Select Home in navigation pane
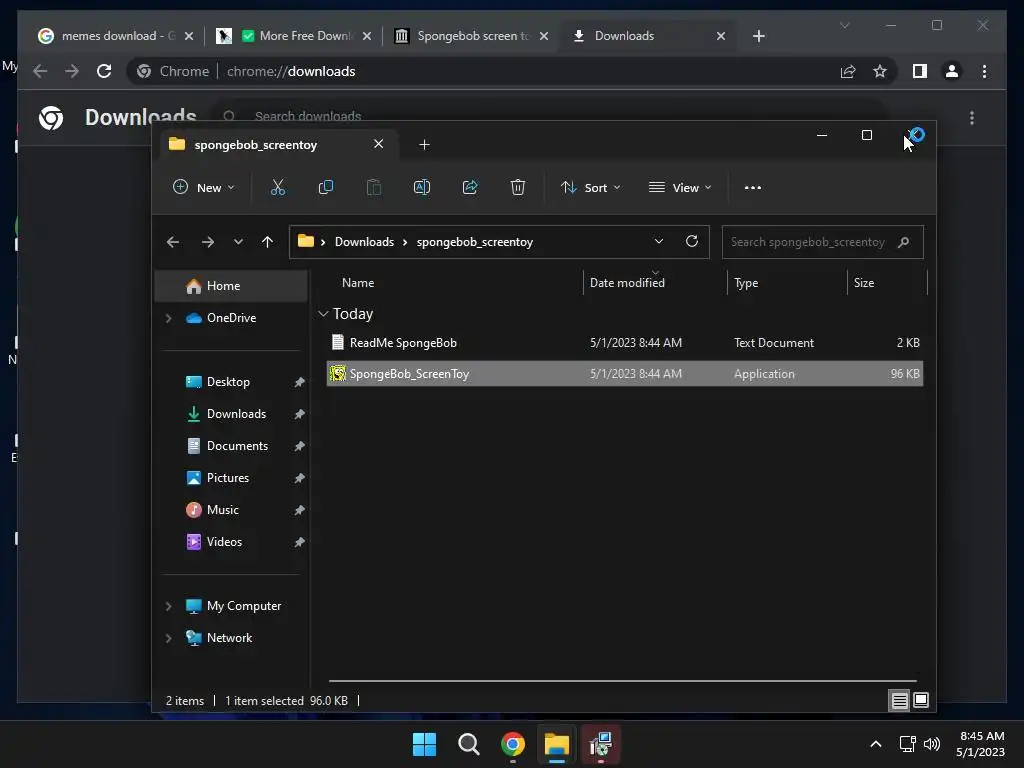Image resolution: width=1024 pixels, height=768 pixels. [231, 286]
